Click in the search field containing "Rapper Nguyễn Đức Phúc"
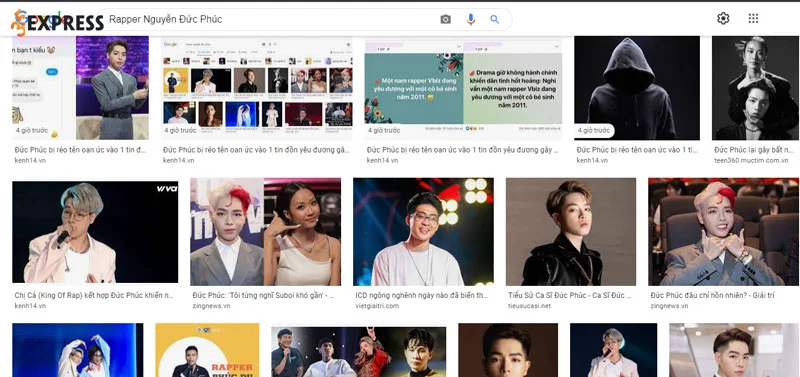The image size is (800, 377). (x=270, y=19)
